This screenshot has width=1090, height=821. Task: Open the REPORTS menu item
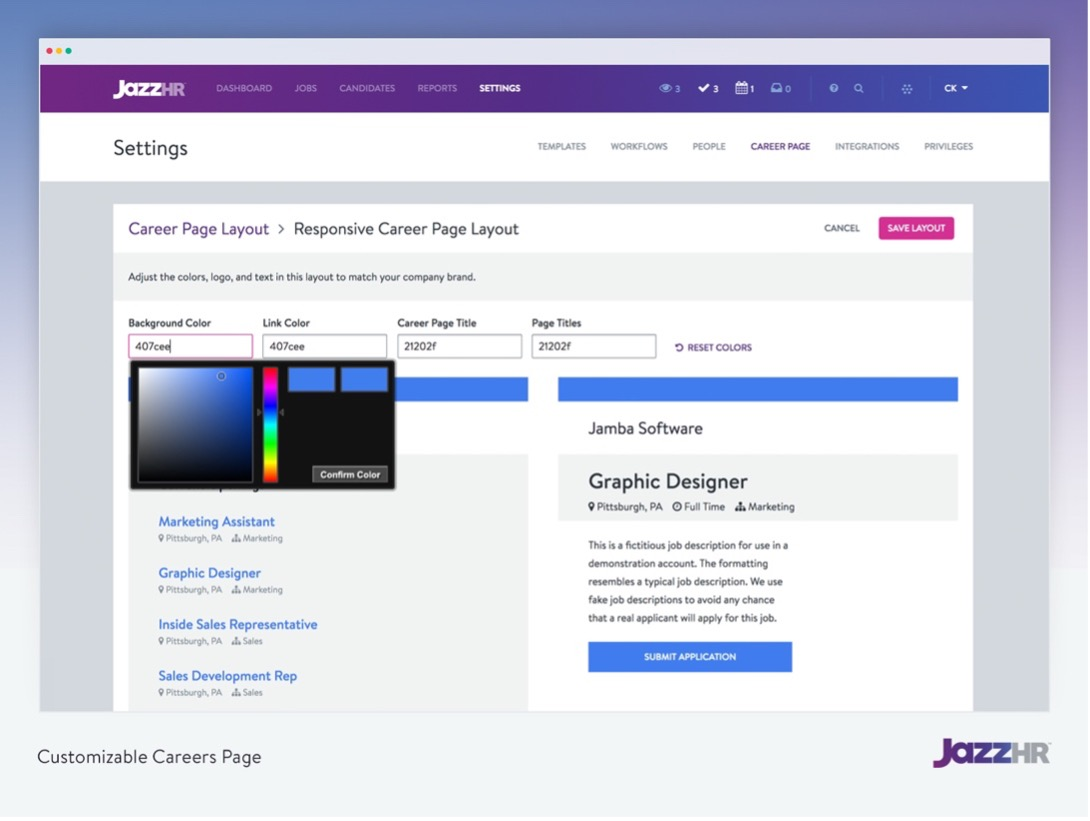coord(437,88)
